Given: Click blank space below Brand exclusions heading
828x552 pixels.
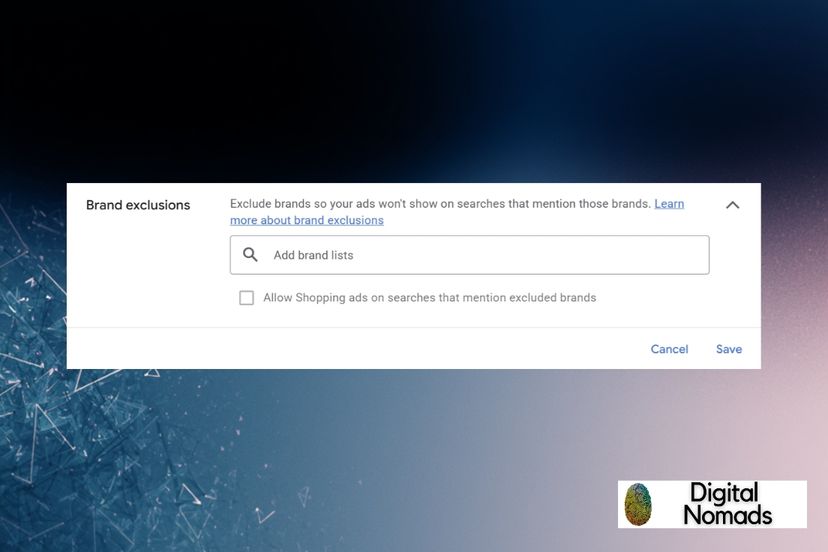Looking at the screenshot, I should pyautogui.click(x=140, y=270).
